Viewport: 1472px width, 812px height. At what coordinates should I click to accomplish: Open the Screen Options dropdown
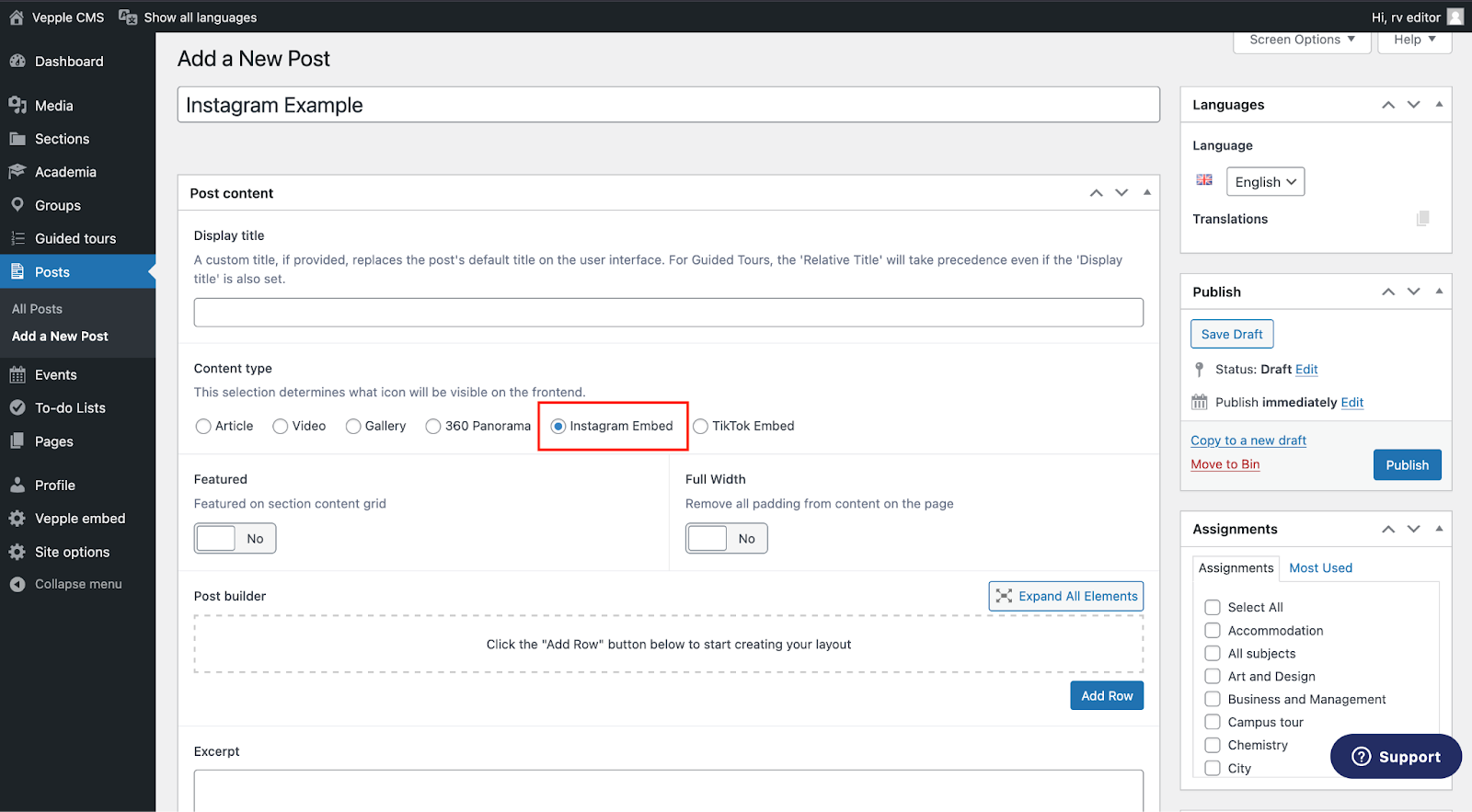tap(1302, 40)
